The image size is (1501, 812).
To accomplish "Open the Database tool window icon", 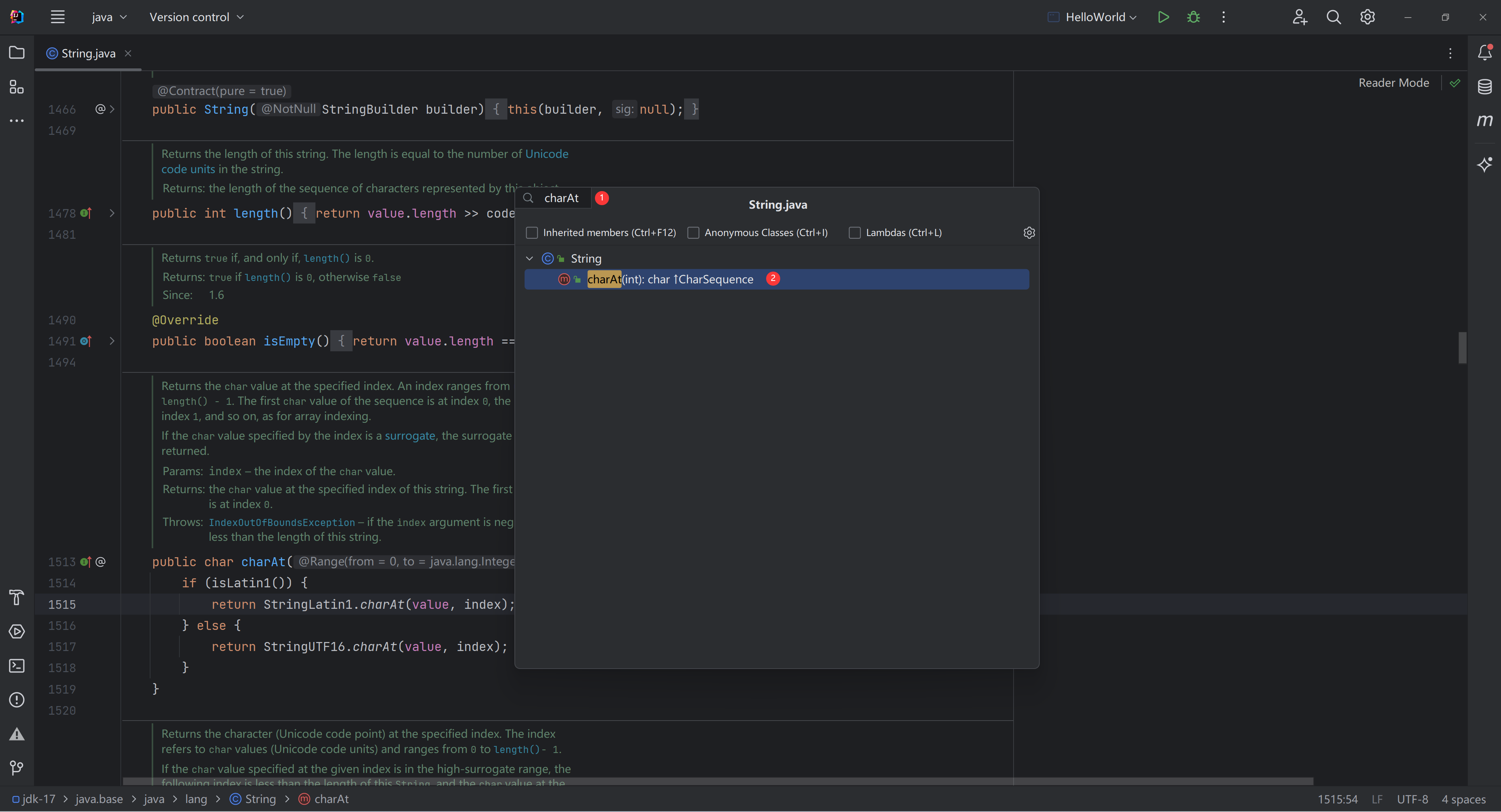I will (x=1485, y=87).
